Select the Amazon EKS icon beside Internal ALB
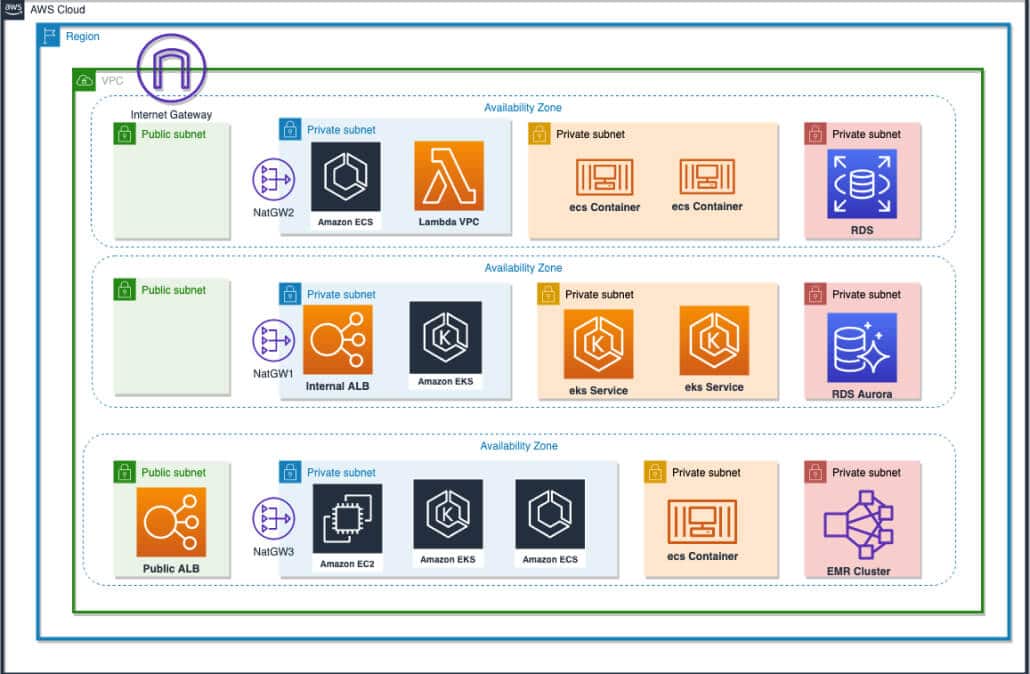 [x=445, y=338]
